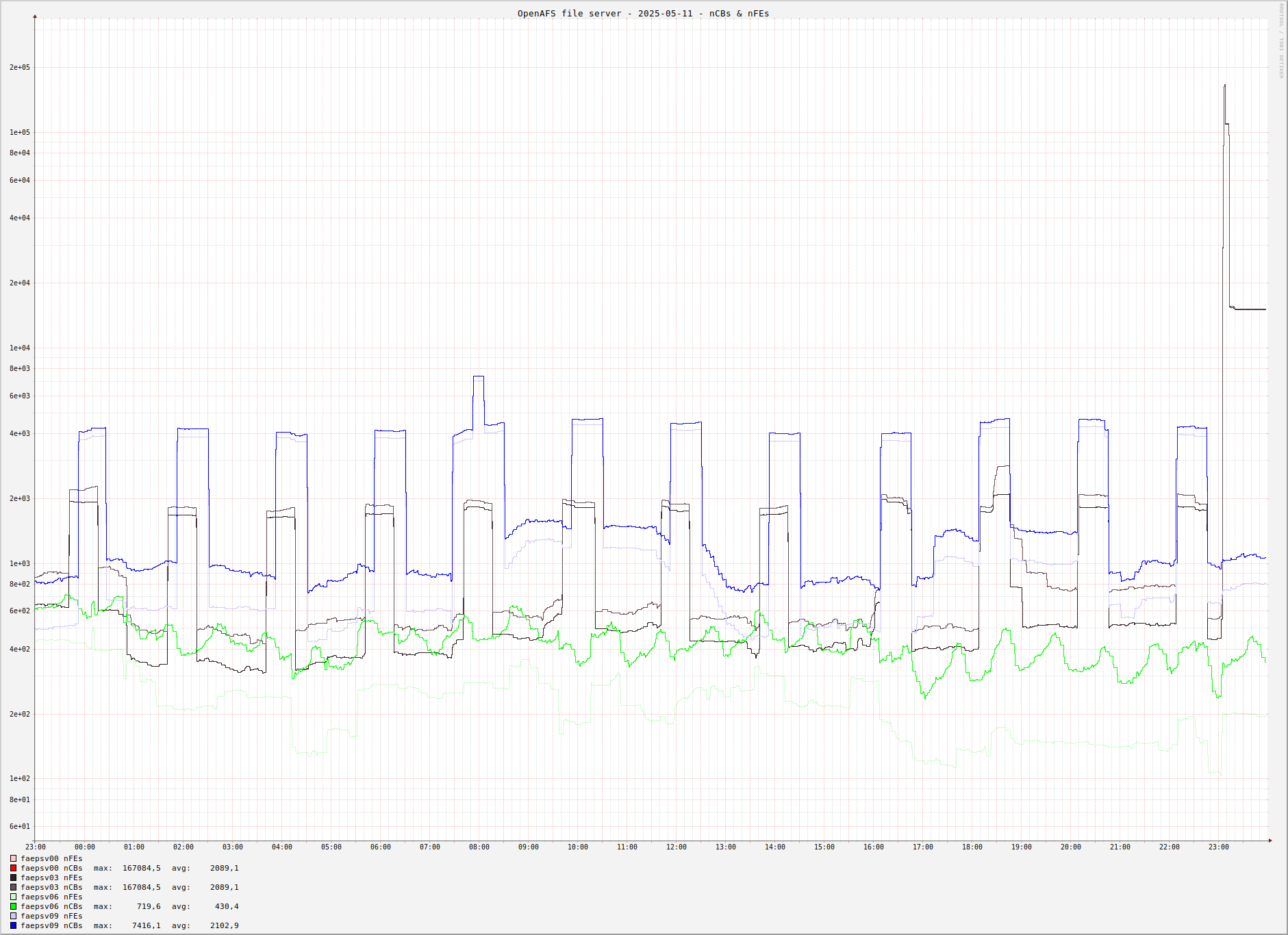Select the 'faepsv06 nCBs' legend label

[51, 906]
